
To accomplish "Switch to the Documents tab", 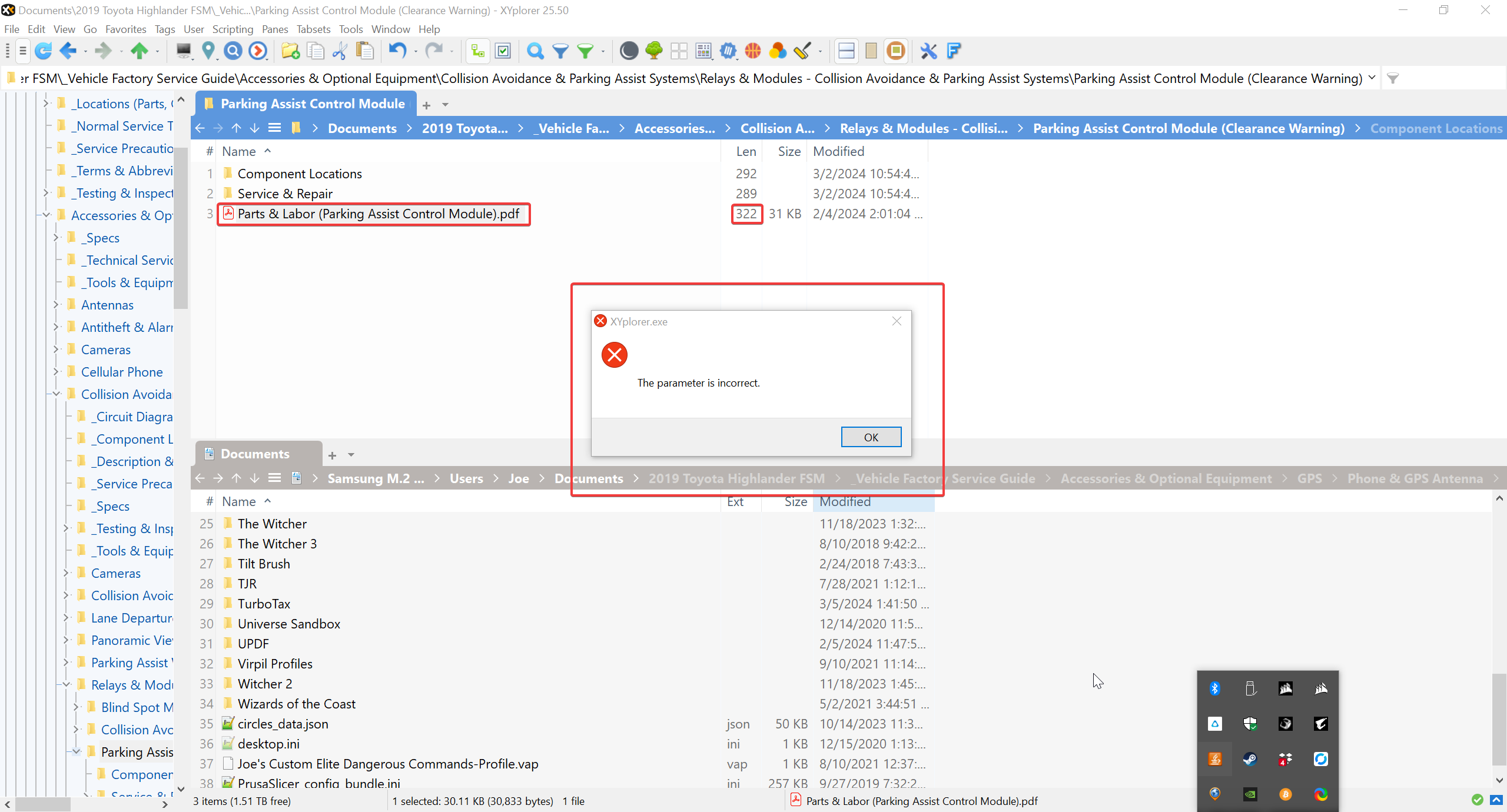I will coord(255,454).
